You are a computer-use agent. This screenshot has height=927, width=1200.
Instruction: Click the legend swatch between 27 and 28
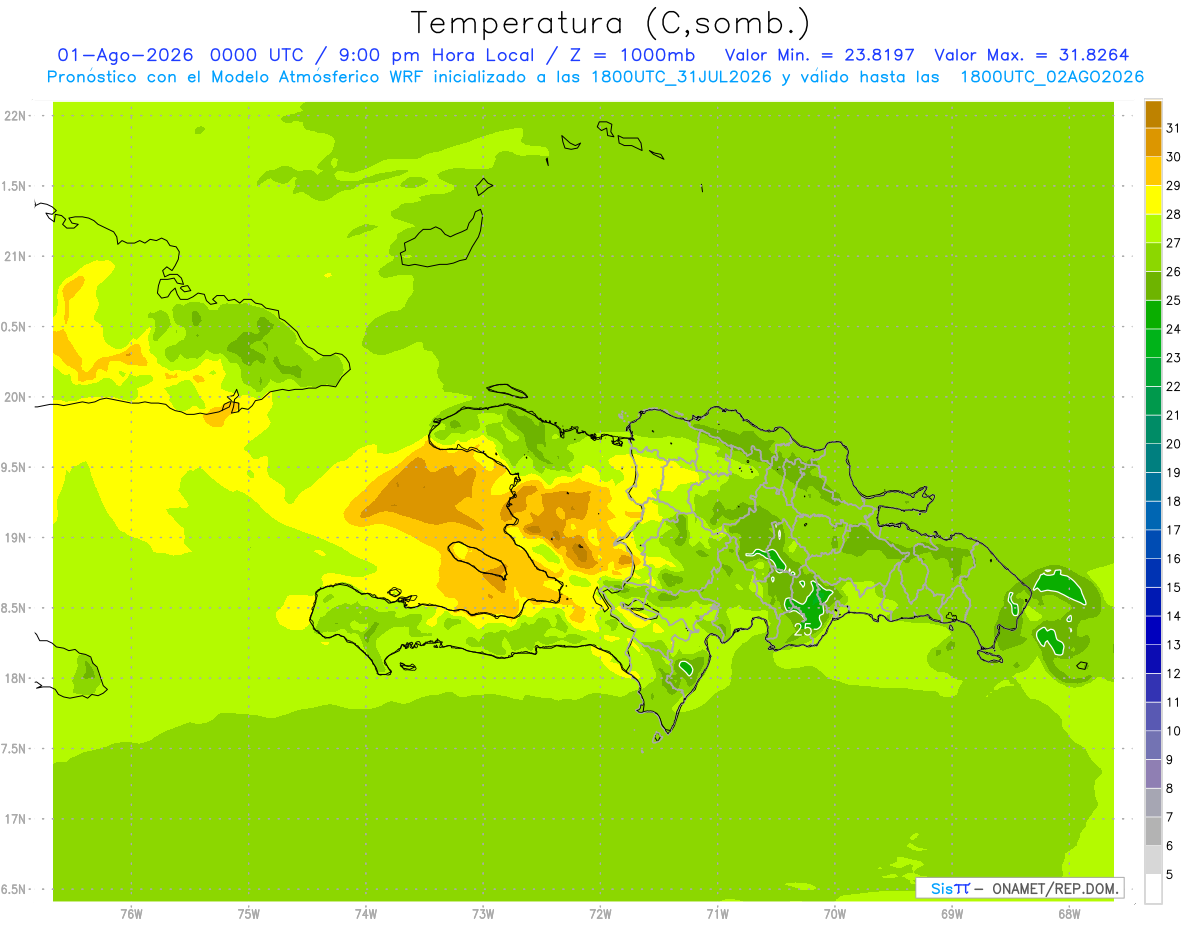coord(1153,229)
